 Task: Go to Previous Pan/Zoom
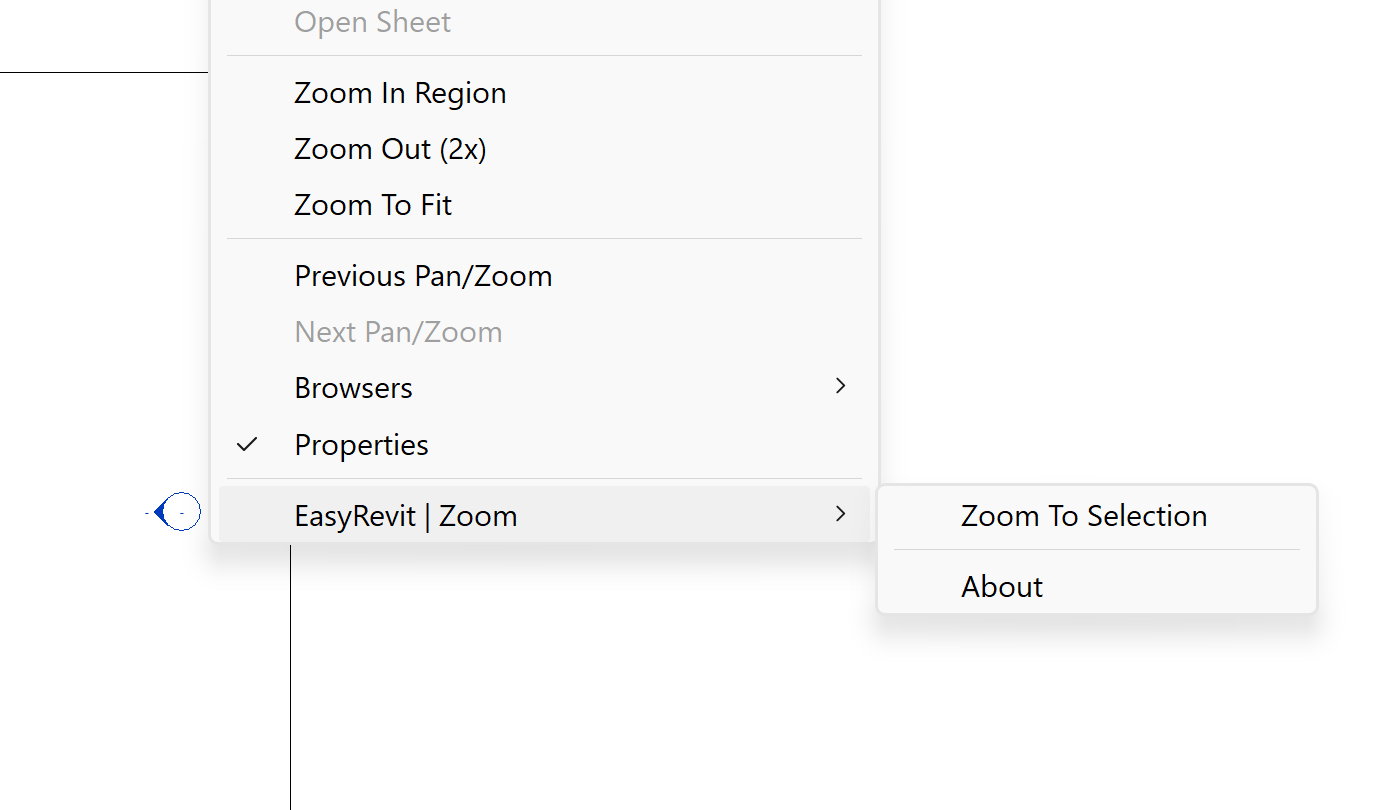(x=423, y=276)
